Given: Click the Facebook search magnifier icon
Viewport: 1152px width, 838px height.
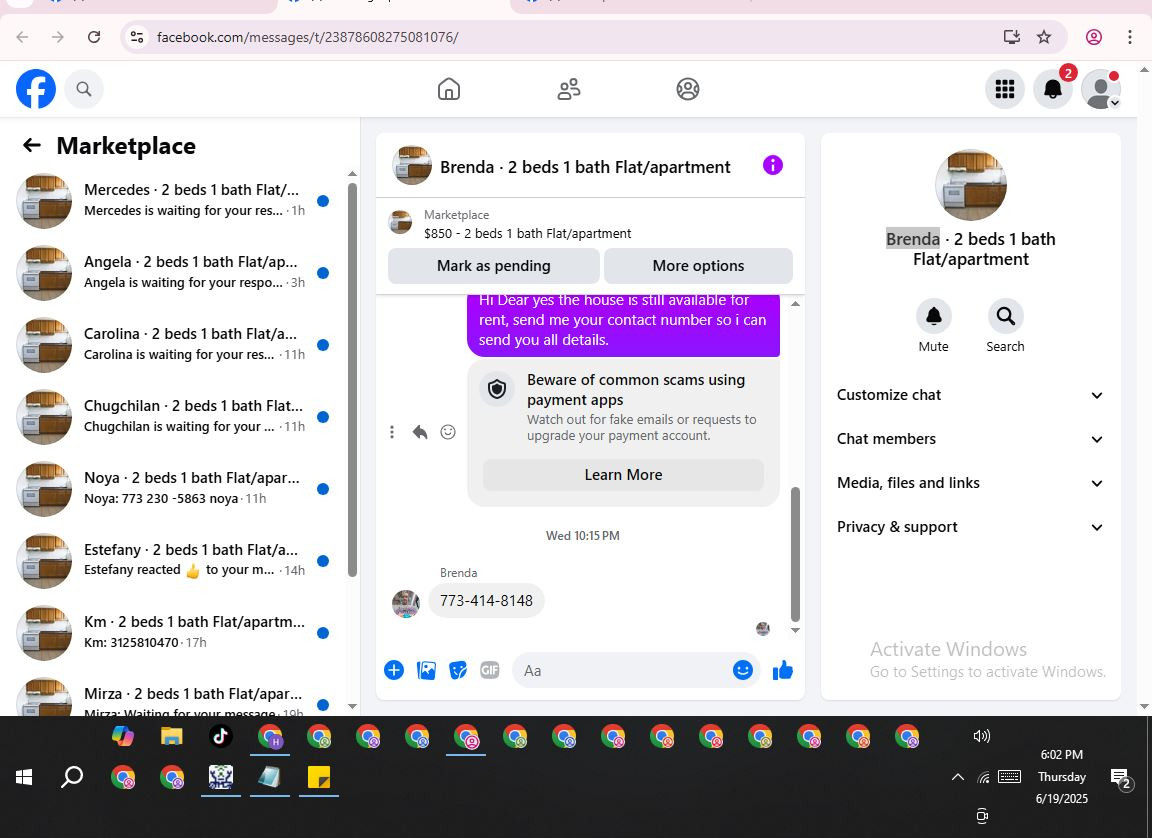Looking at the screenshot, I should click(84, 89).
